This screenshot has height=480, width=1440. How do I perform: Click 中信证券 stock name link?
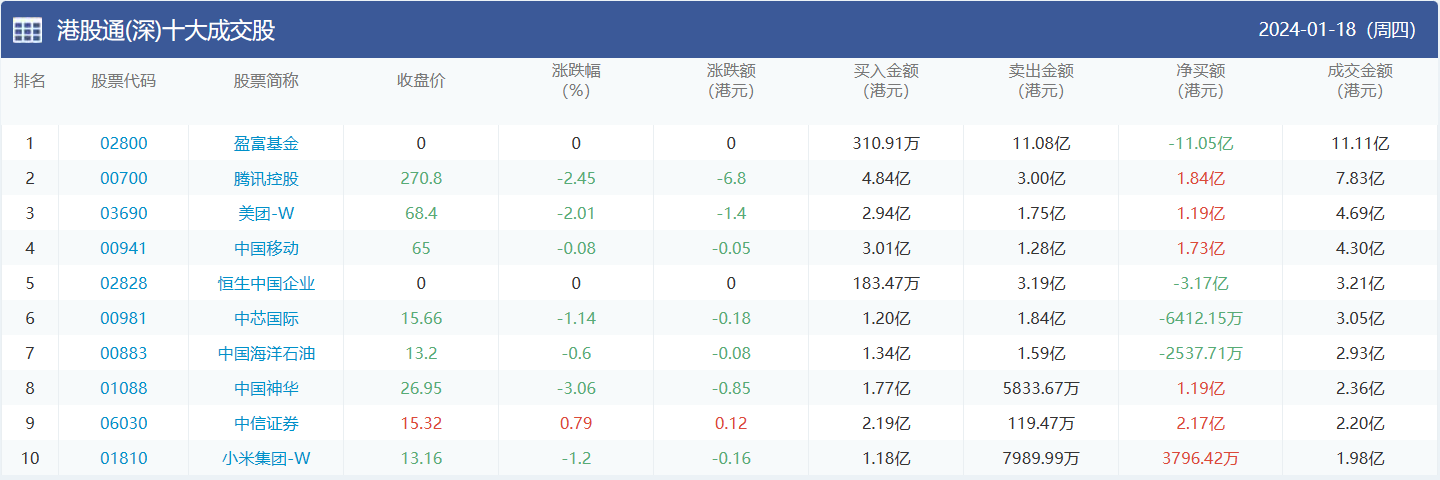coord(266,423)
